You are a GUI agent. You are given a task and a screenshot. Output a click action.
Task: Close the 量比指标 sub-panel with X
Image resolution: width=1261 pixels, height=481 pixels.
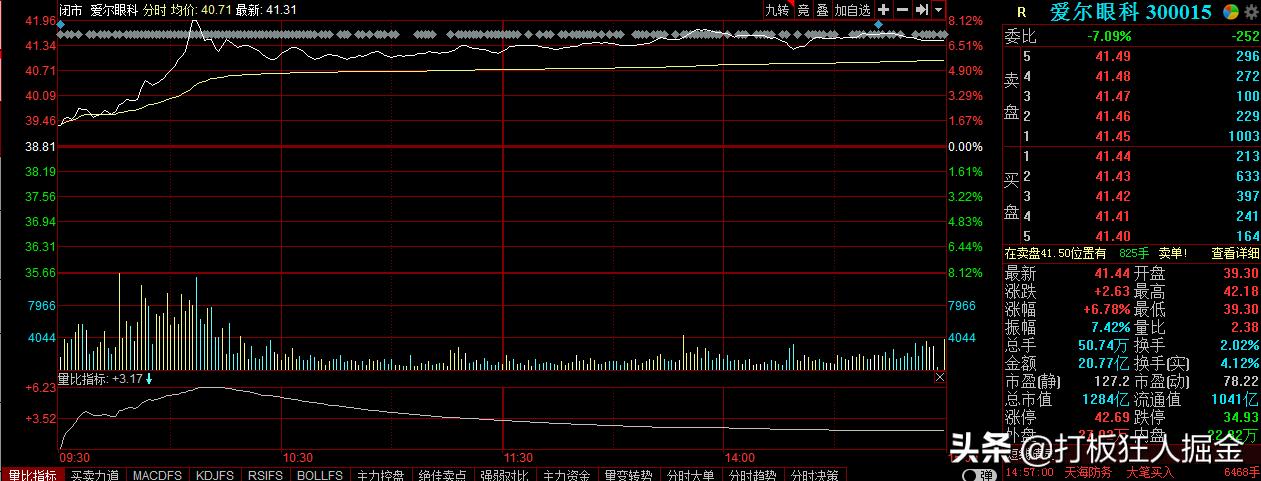coord(939,378)
